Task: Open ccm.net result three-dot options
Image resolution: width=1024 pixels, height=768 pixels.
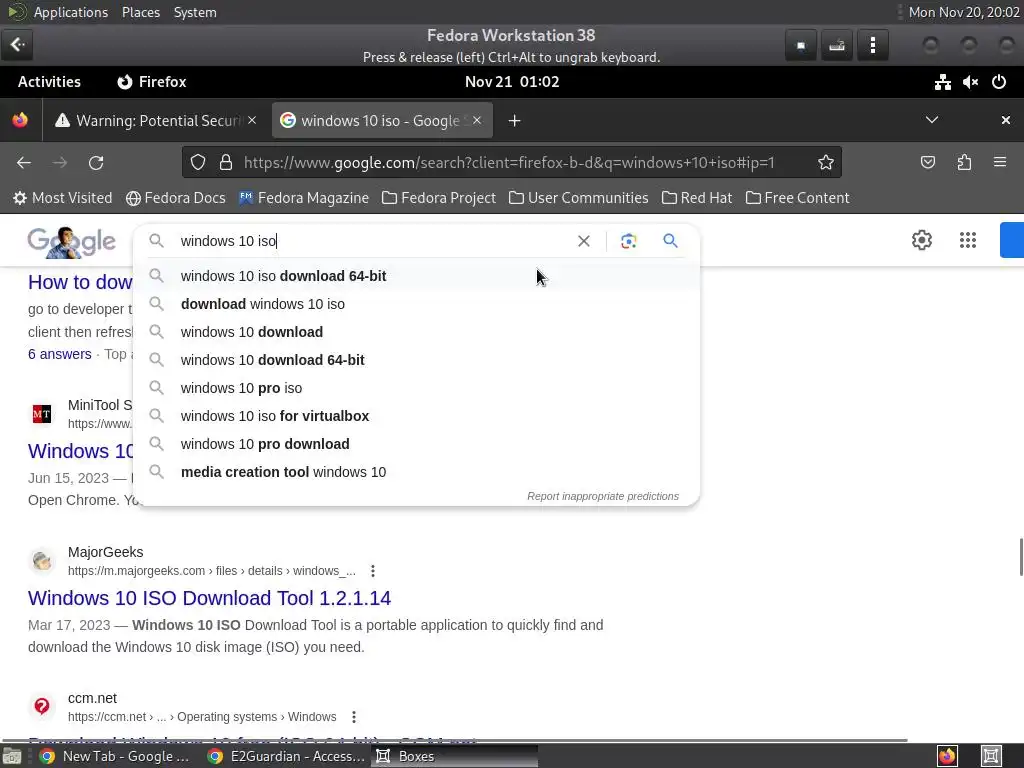Action: [354, 717]
